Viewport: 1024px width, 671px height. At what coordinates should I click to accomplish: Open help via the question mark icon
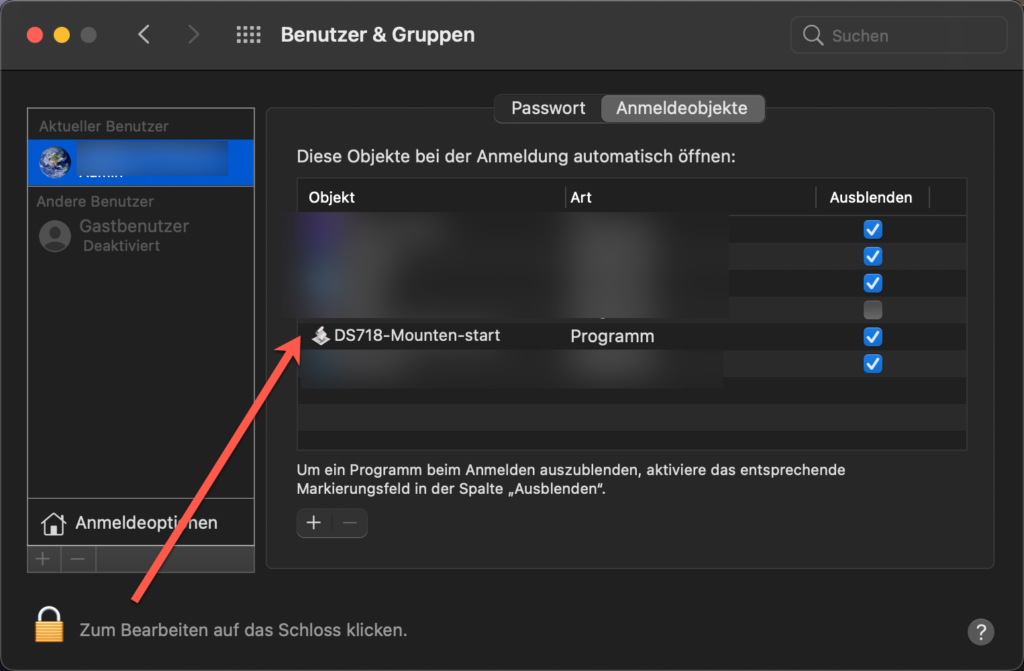(x=981, y=632)
